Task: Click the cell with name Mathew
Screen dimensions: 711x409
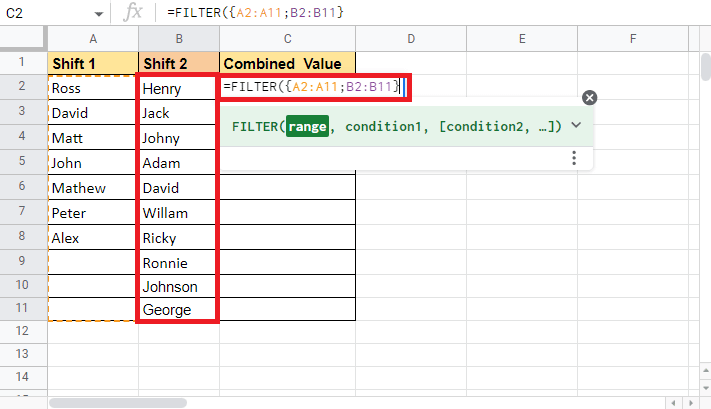Action: [x=92, y=187]
